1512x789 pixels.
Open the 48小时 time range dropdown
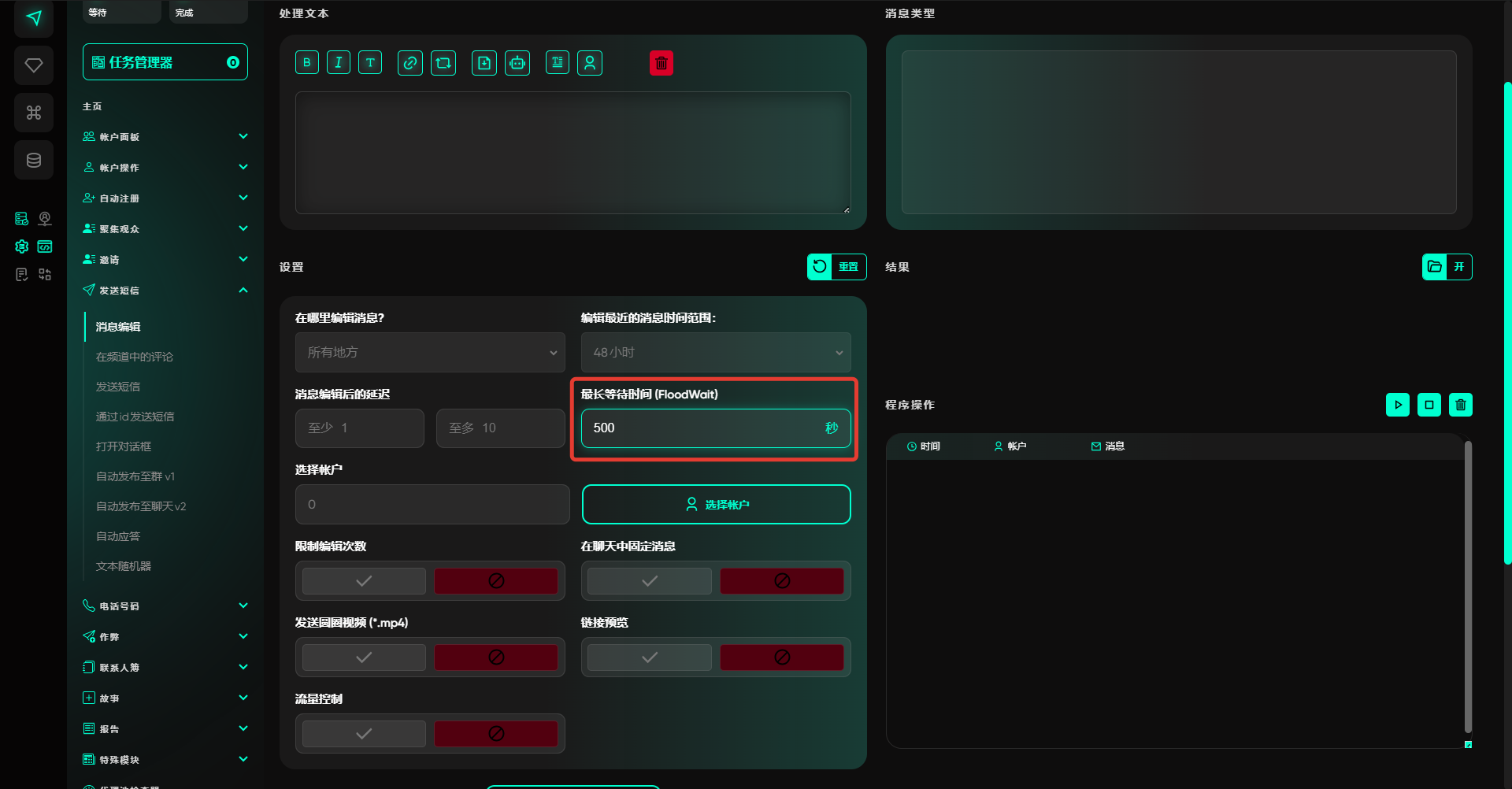coord(715,353)
